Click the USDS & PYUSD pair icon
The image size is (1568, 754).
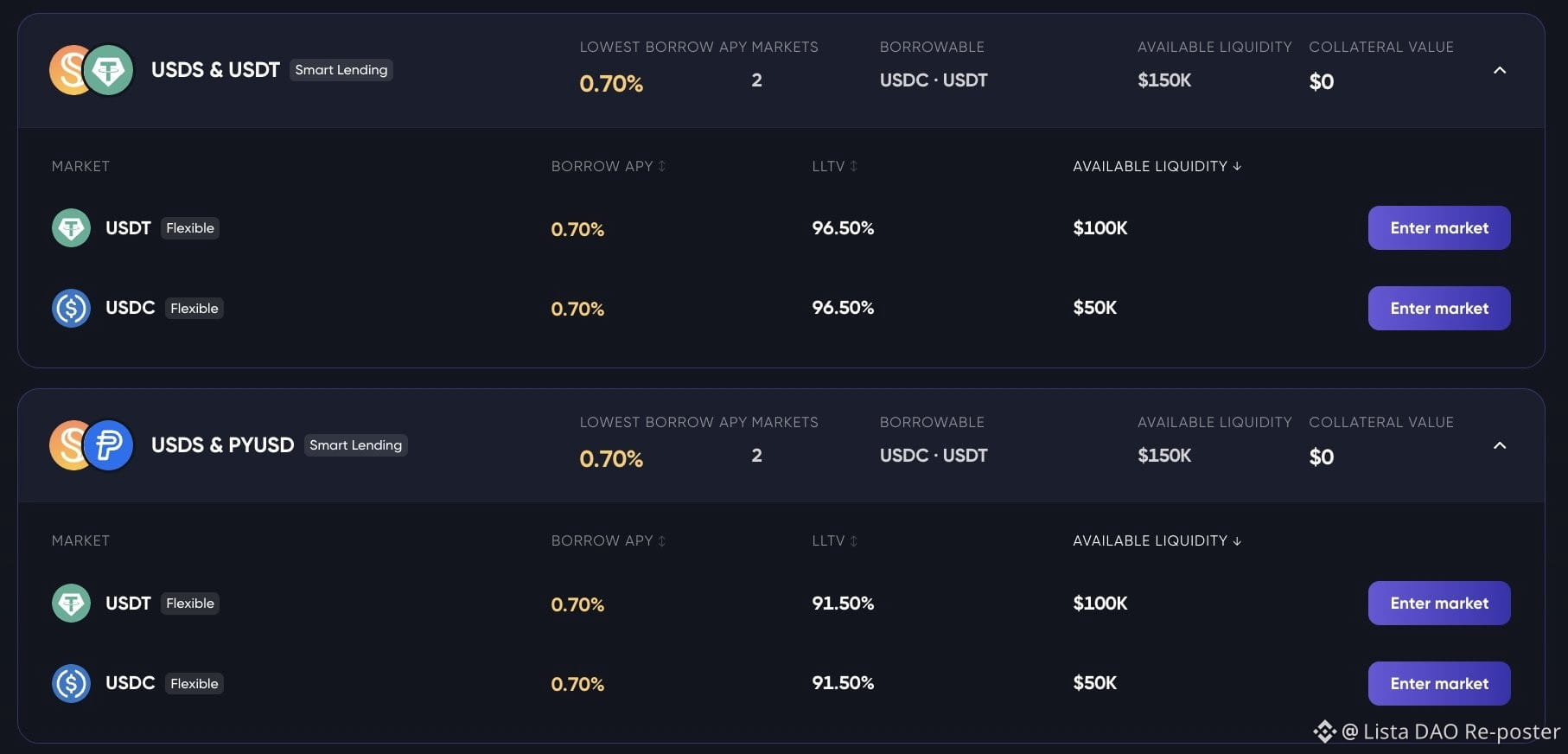coord(92,445)
